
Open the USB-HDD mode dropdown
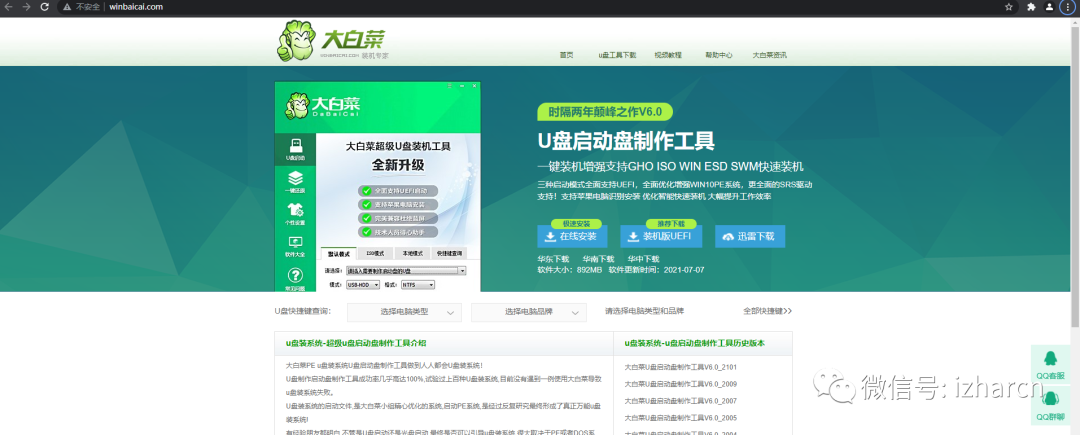[x=363, y=284]
